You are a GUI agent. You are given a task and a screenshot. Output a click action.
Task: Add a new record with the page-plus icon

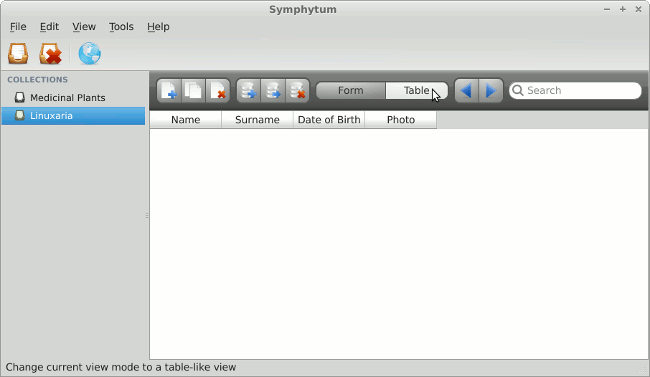point(169,90)
